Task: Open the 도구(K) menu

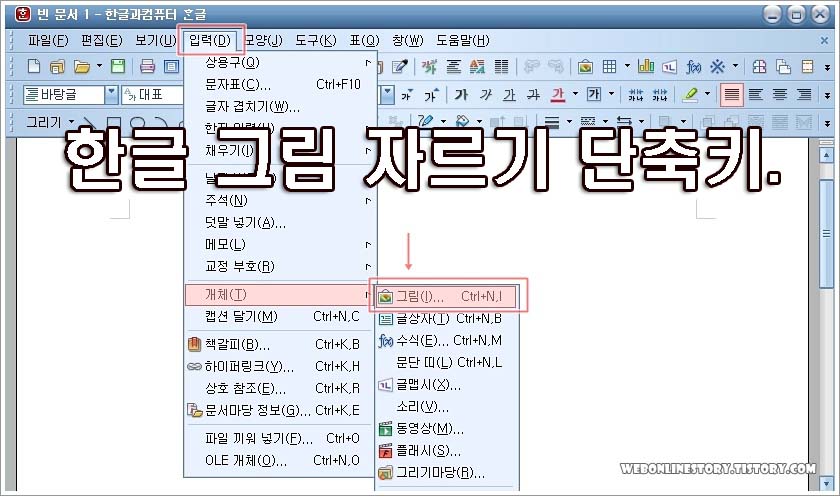Action: coord(316,41)
